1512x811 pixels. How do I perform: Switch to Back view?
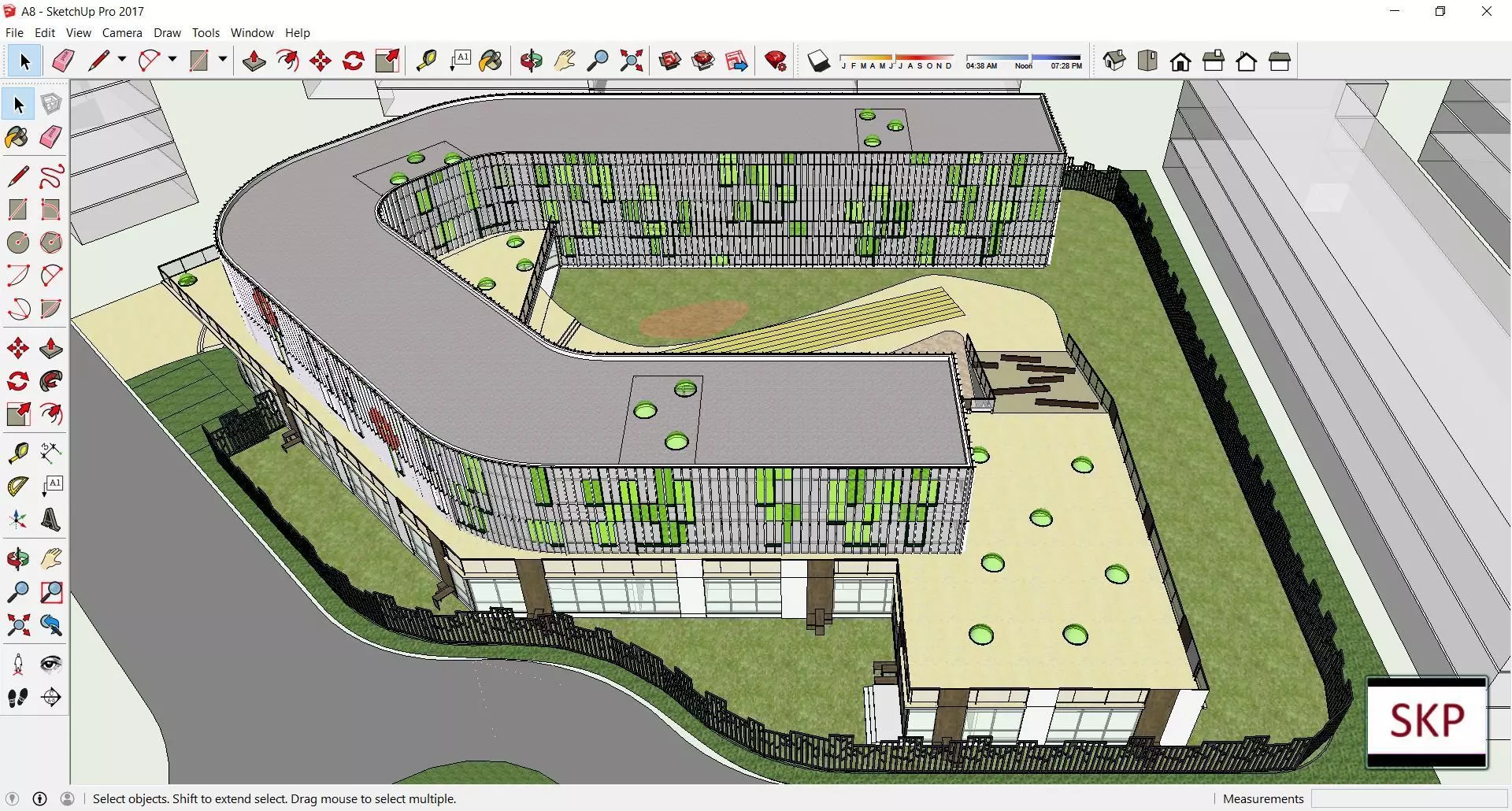click(x=1247, y=61)
